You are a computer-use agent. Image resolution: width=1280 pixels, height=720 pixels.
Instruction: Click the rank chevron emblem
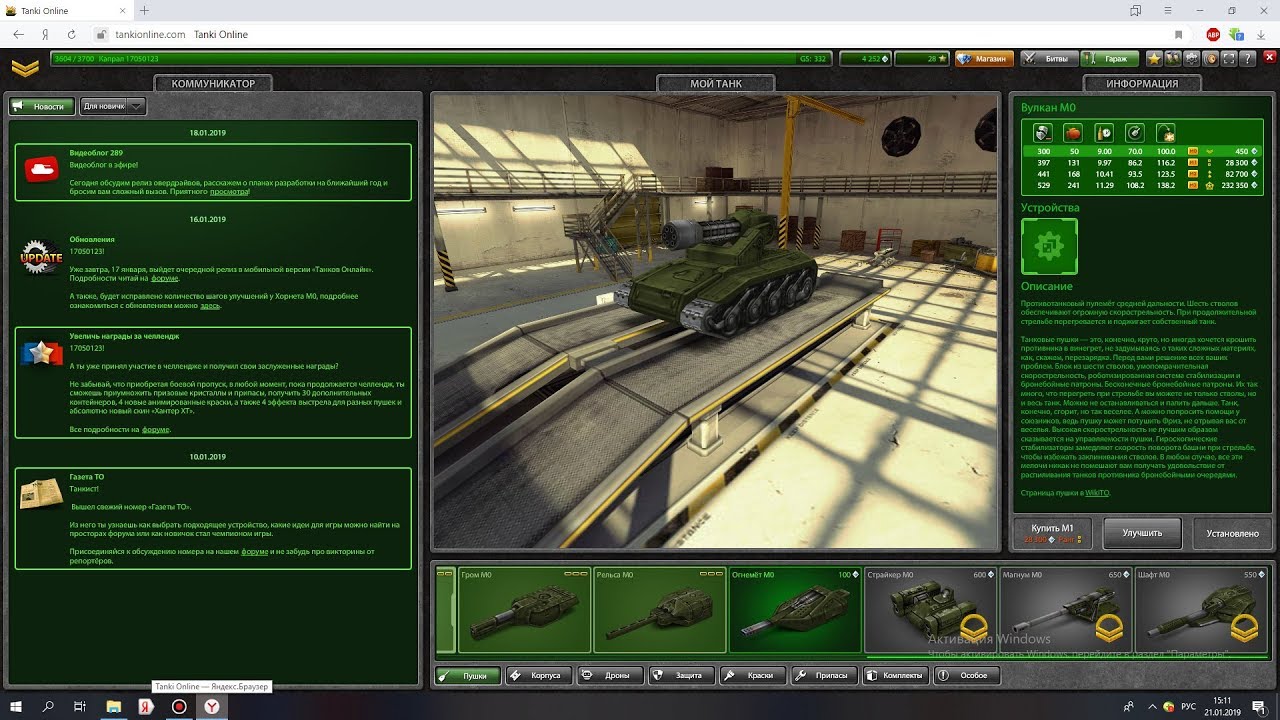(25, 68)
